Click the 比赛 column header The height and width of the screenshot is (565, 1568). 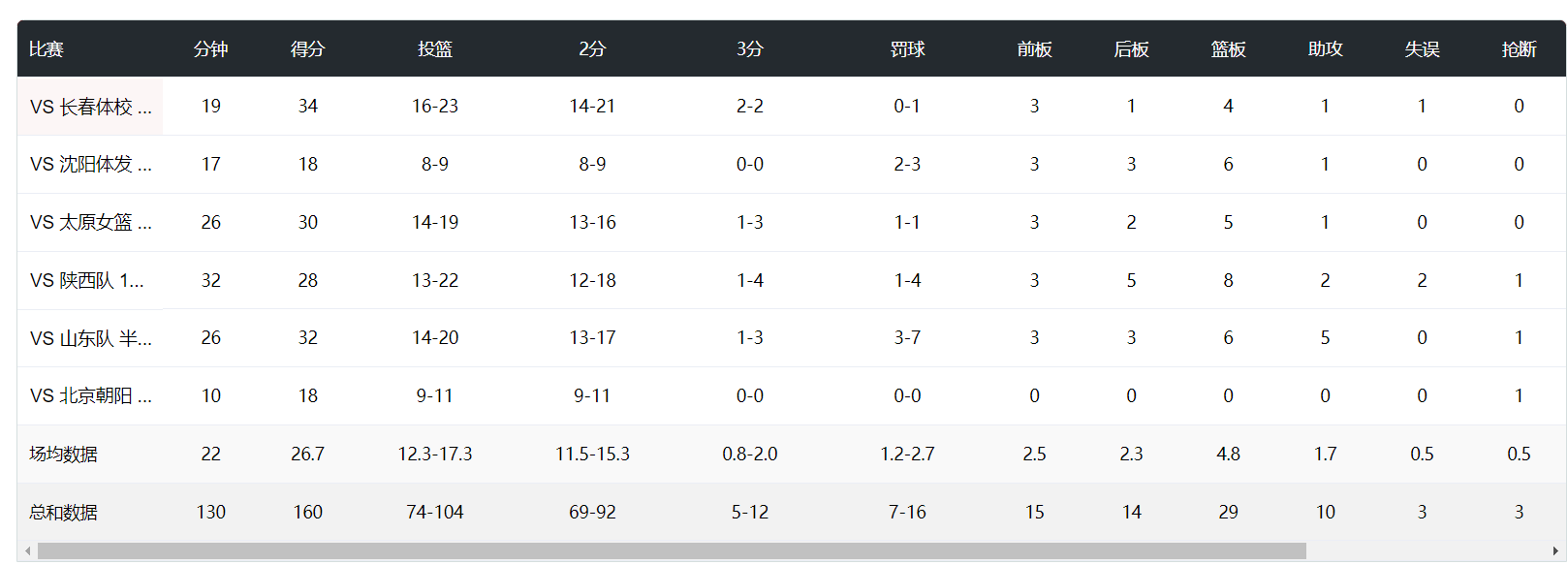pos(47,49)
